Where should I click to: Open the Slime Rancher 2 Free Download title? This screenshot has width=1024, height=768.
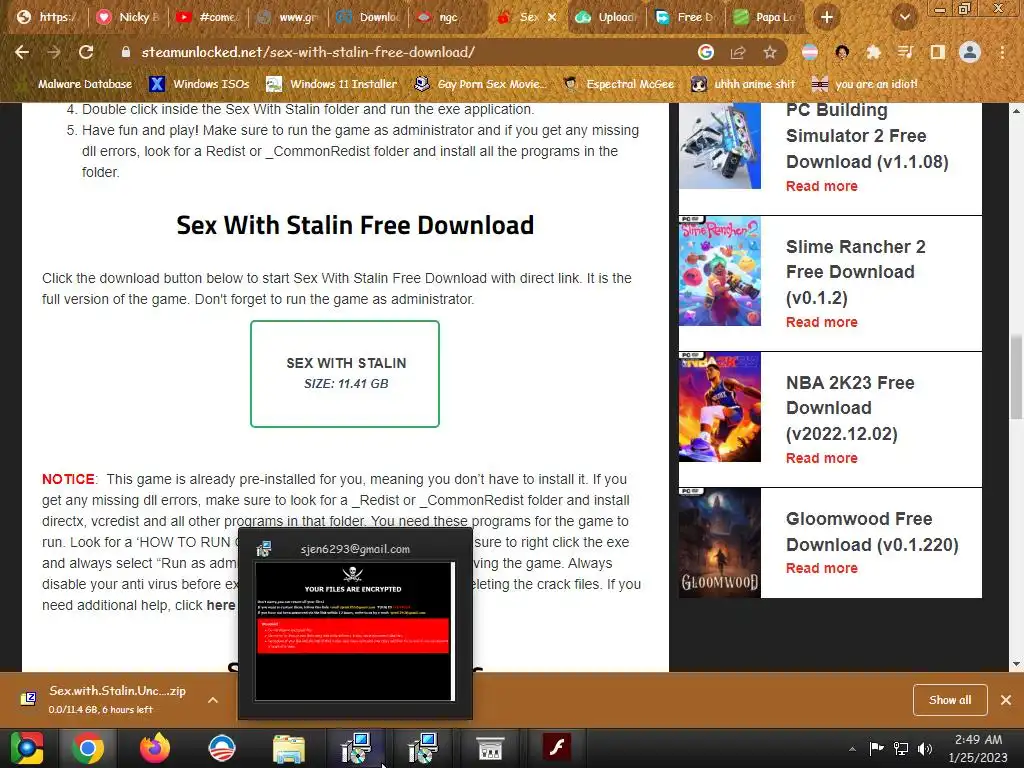pos(856,272)
